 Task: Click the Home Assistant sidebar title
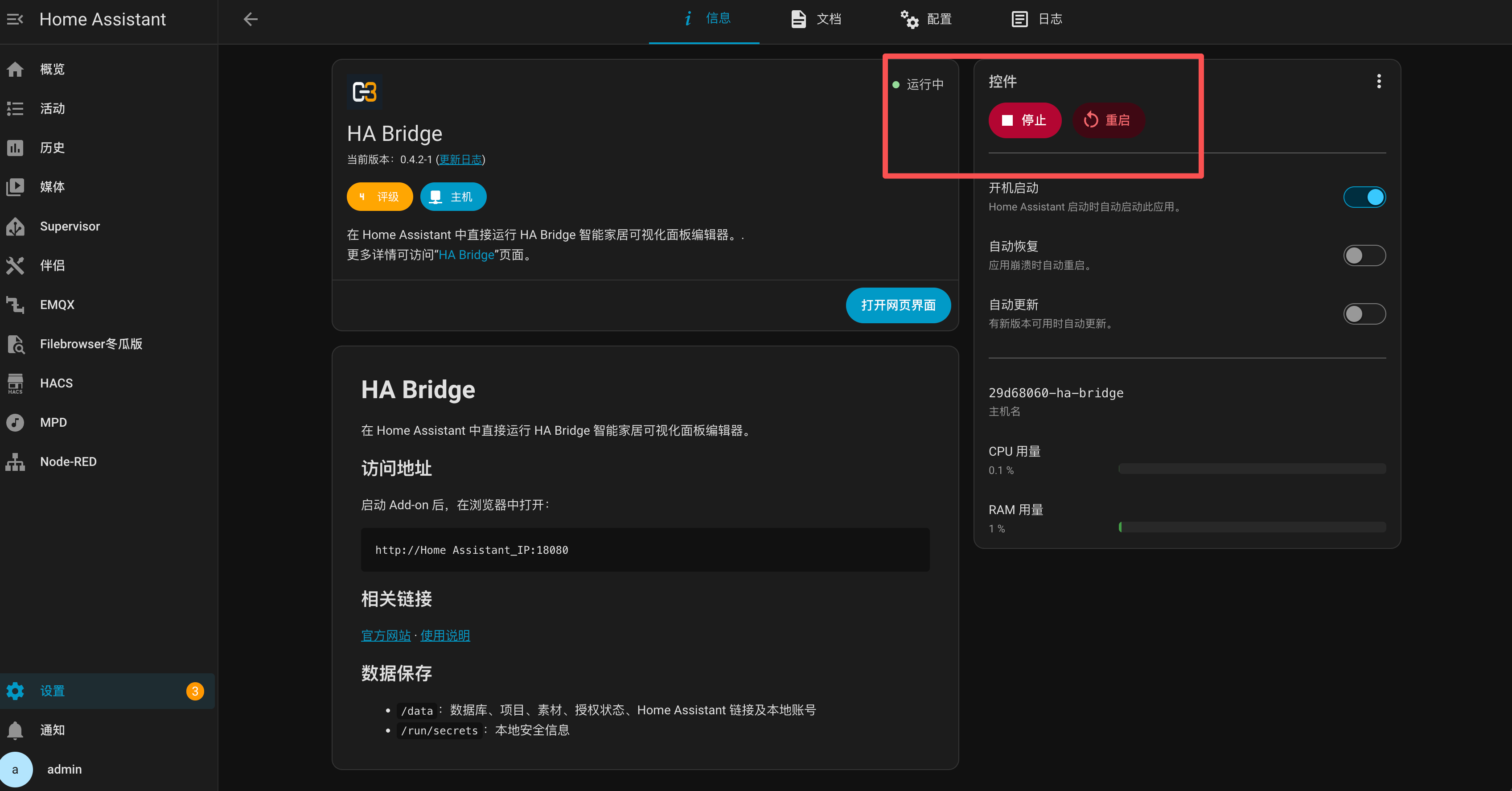tap(103, 19)
